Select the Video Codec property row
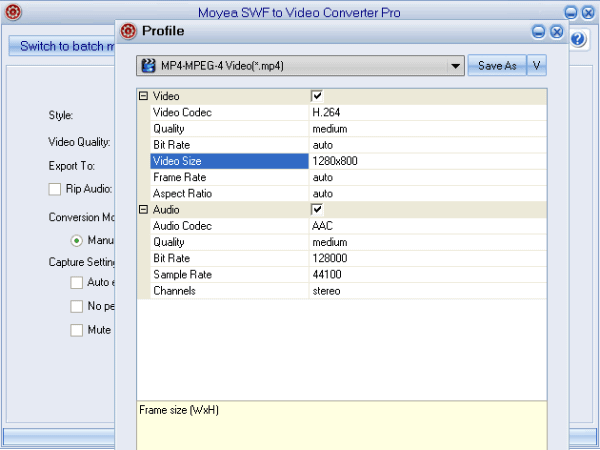This screenshot has height=450, width=600. [348, 112]
